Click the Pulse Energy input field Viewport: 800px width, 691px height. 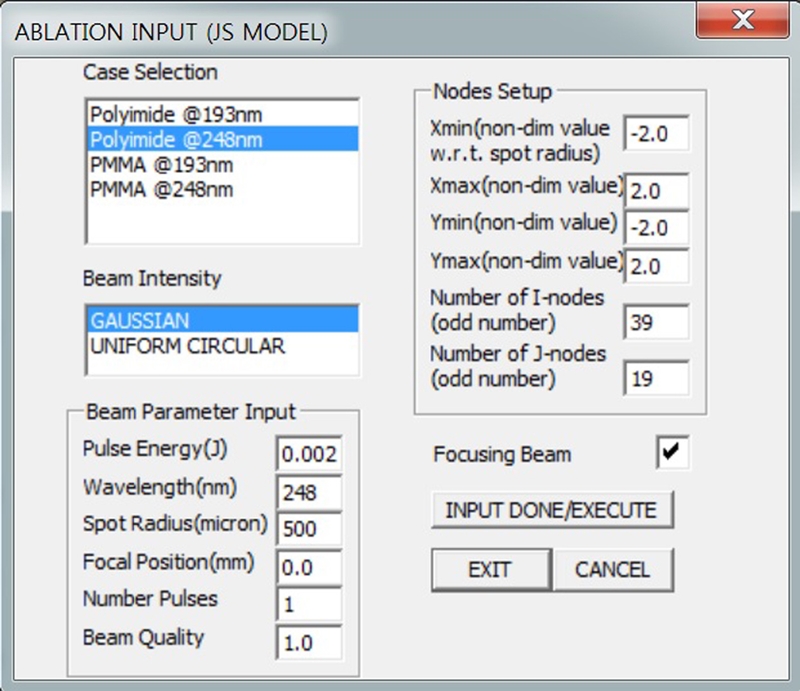(310, 454)
